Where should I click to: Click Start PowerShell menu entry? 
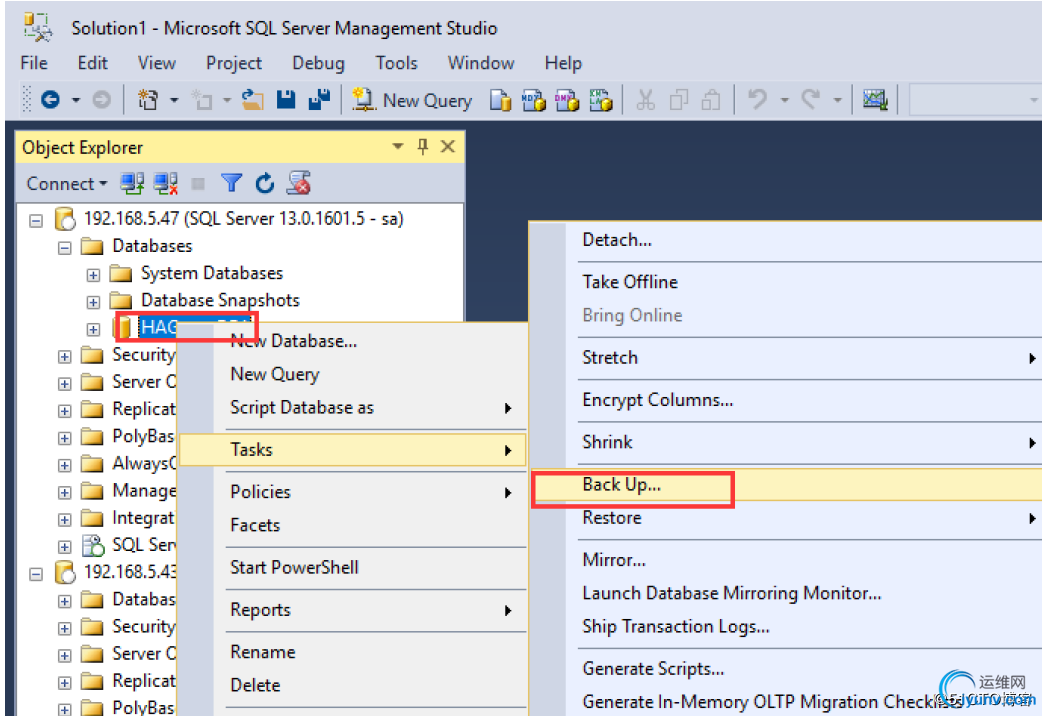353,568
